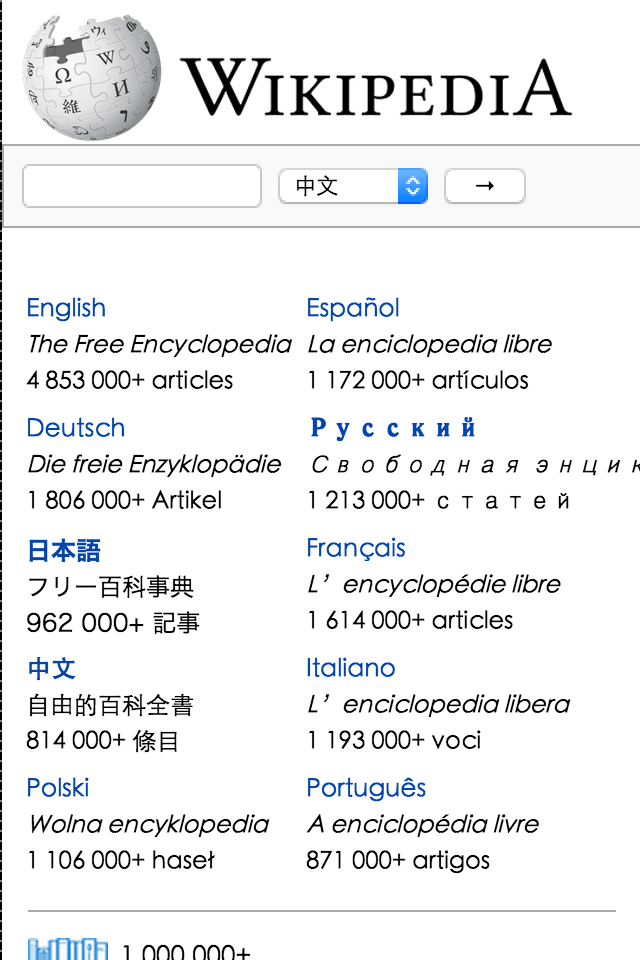Open the Polski Wikipedia link
640x960 pixels.
58,788
